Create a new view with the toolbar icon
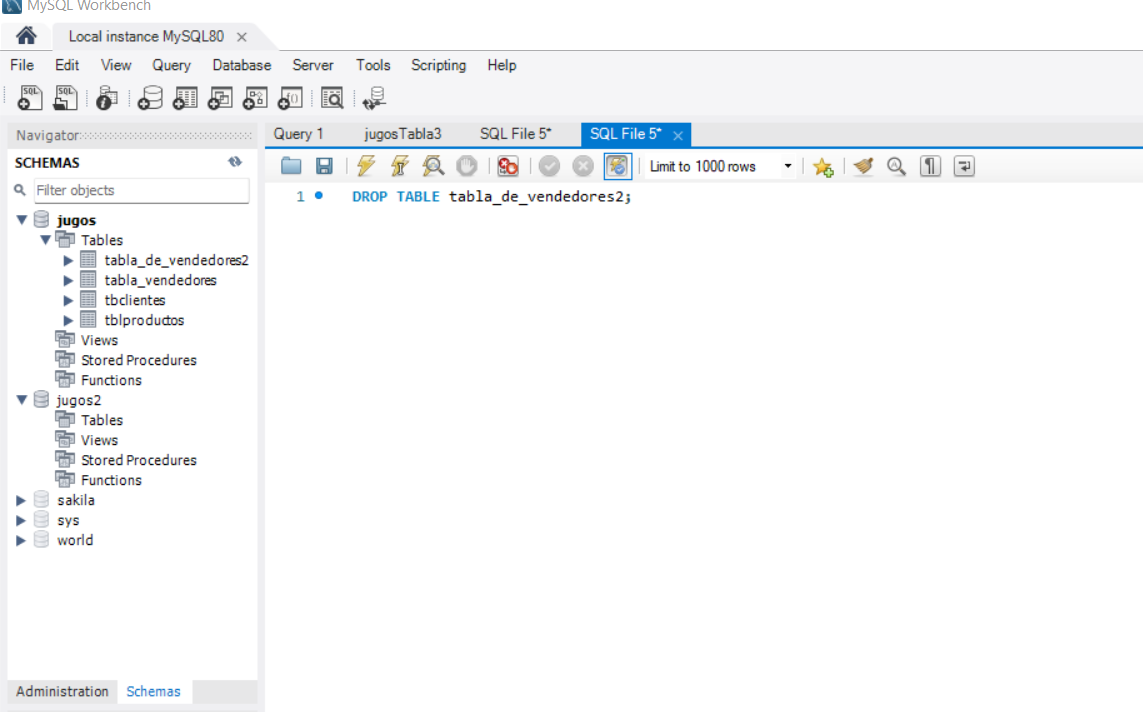 point(220,98)
